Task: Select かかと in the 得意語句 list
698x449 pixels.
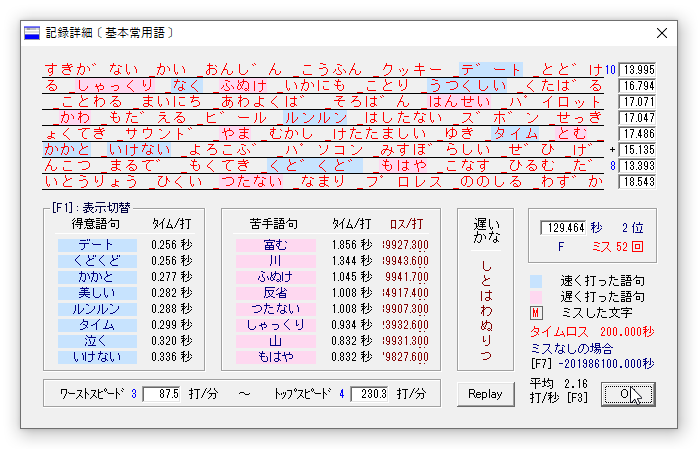Action: pos(97,277)
